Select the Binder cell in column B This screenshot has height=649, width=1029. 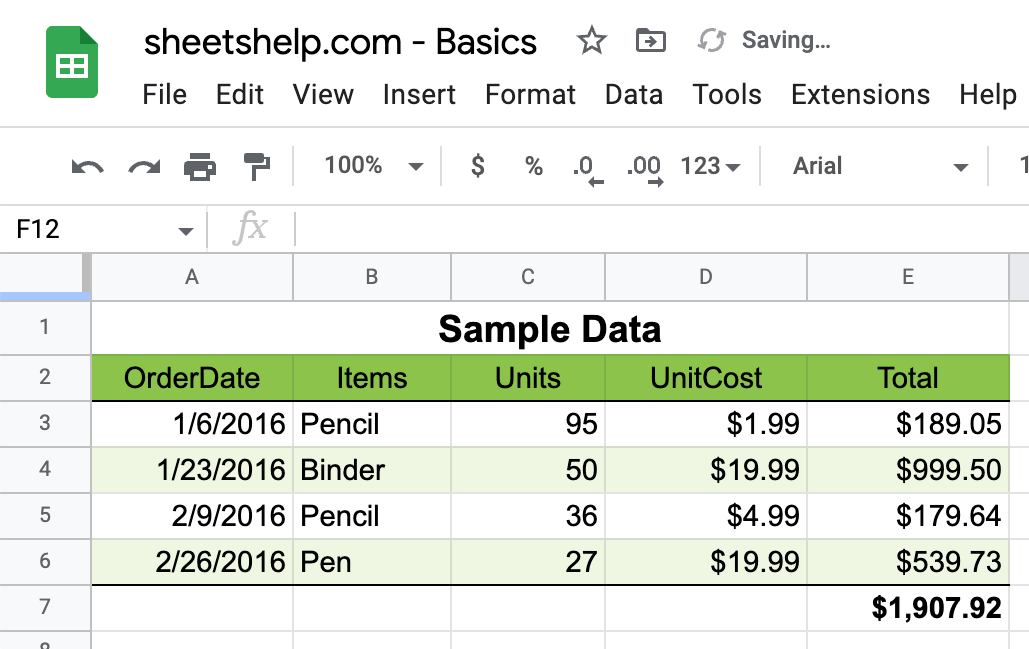pyautogui.click(x=371, y=469)
